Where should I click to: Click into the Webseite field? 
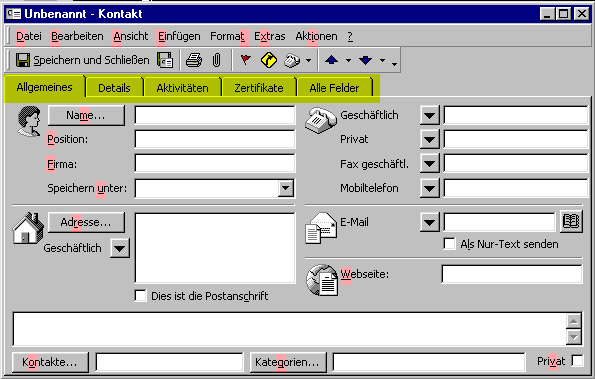(512, 274)
